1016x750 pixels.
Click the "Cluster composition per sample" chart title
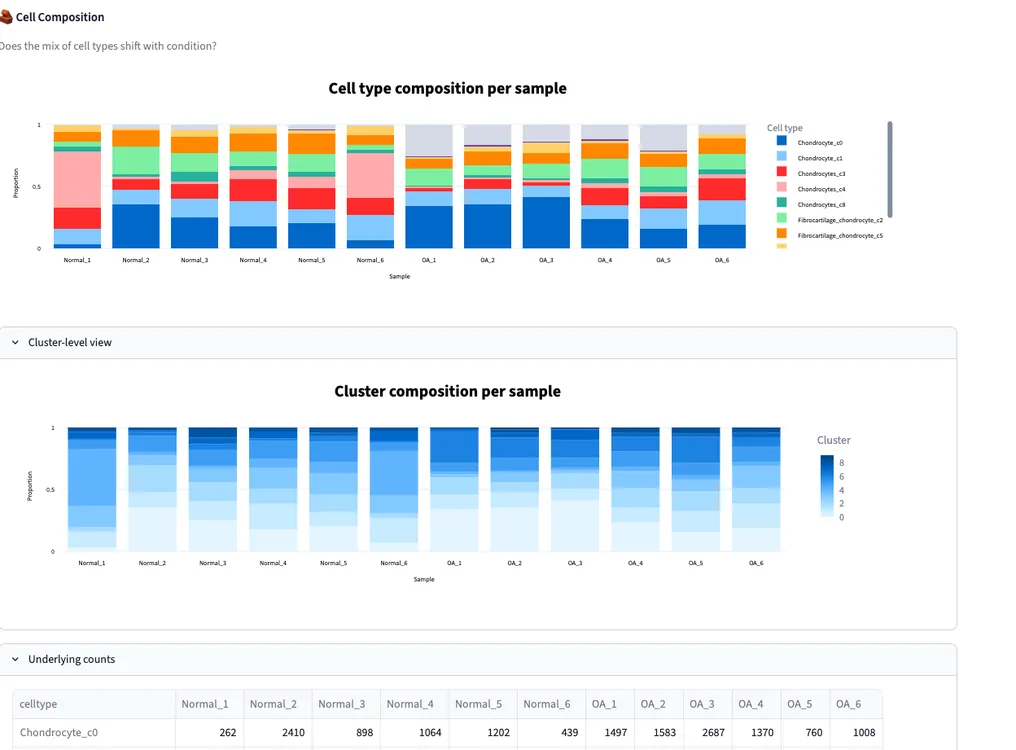point(447,392)
